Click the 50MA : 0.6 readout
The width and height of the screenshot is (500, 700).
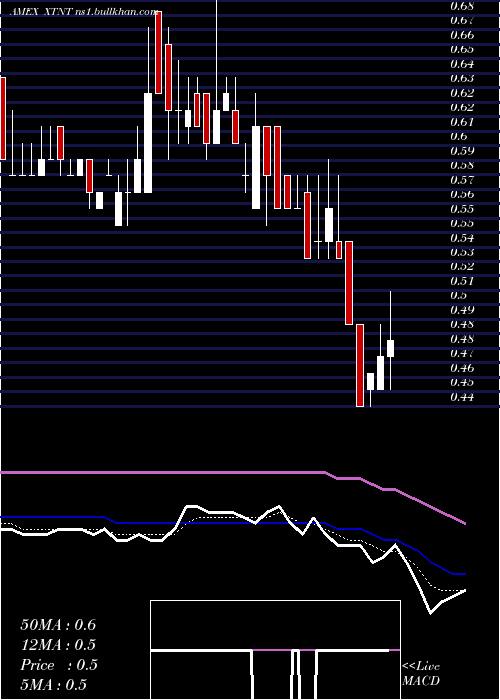click(58, 625)
